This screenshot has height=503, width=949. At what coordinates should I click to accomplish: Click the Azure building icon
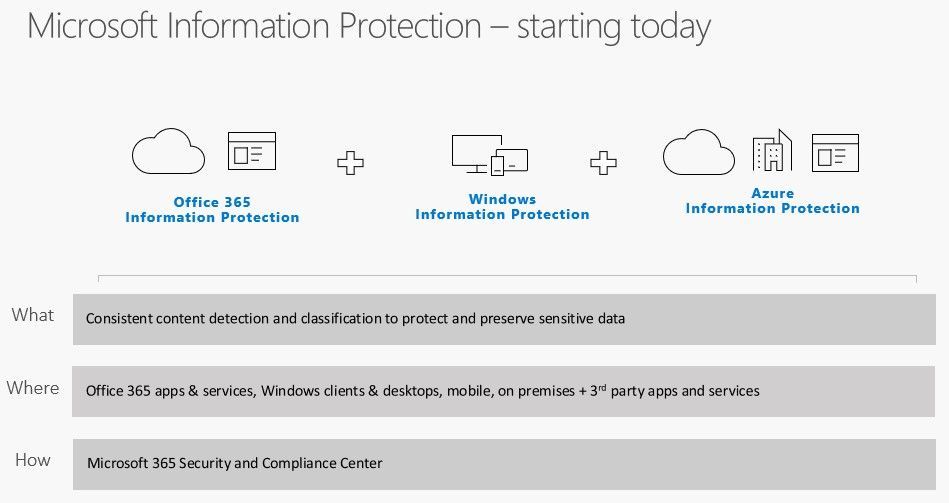771,152
